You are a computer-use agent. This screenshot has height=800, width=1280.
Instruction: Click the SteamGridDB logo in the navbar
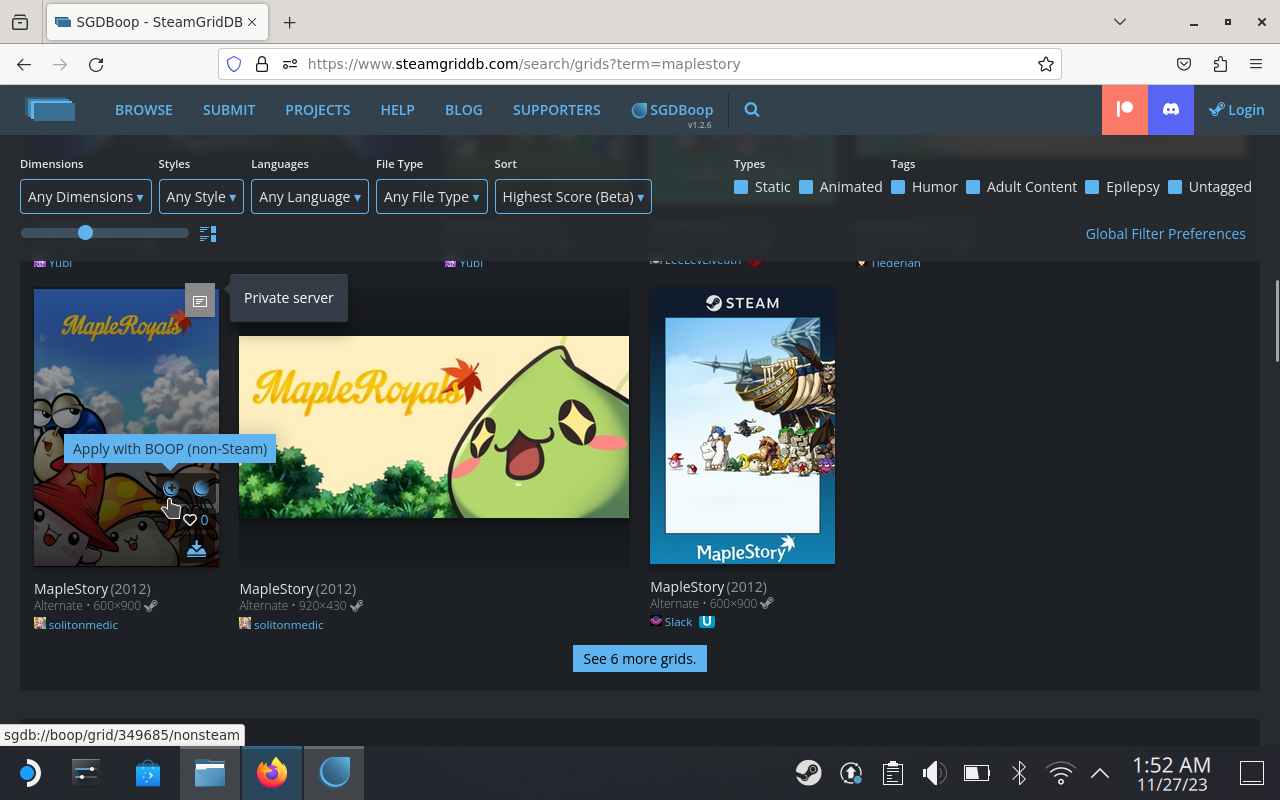click(51, 109)
